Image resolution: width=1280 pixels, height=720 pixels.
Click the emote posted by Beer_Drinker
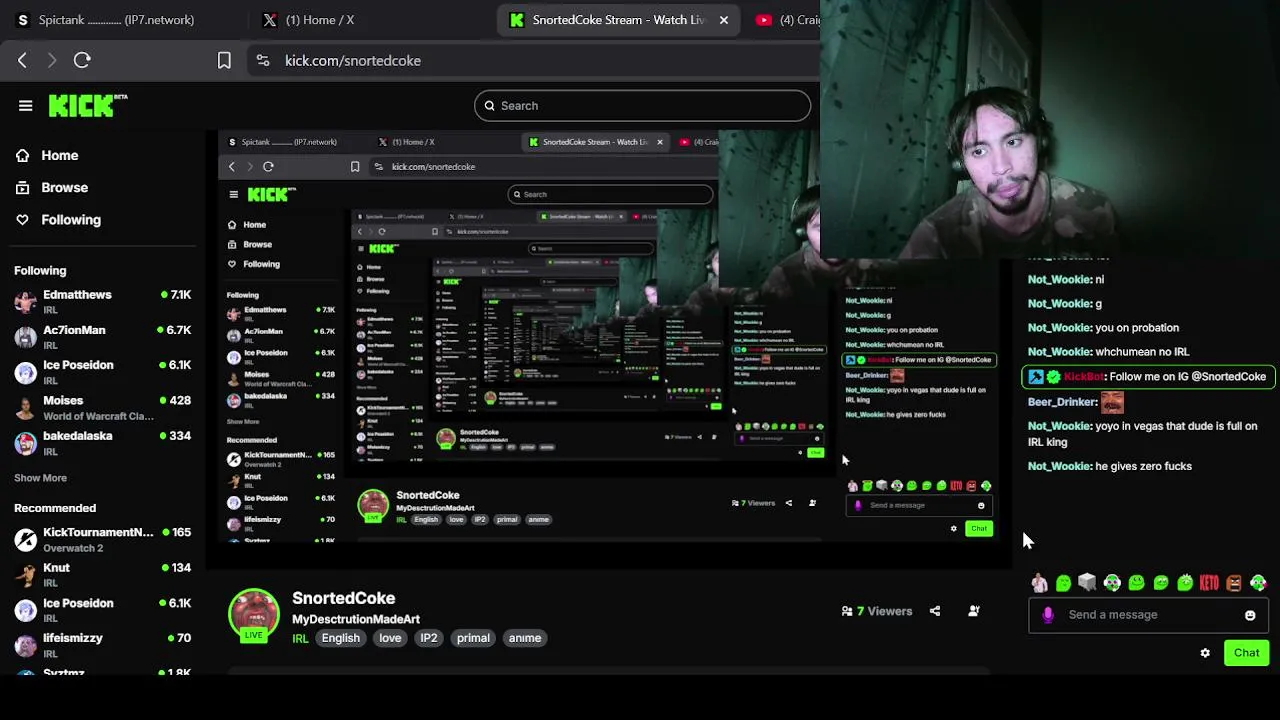click(1112, 402)
